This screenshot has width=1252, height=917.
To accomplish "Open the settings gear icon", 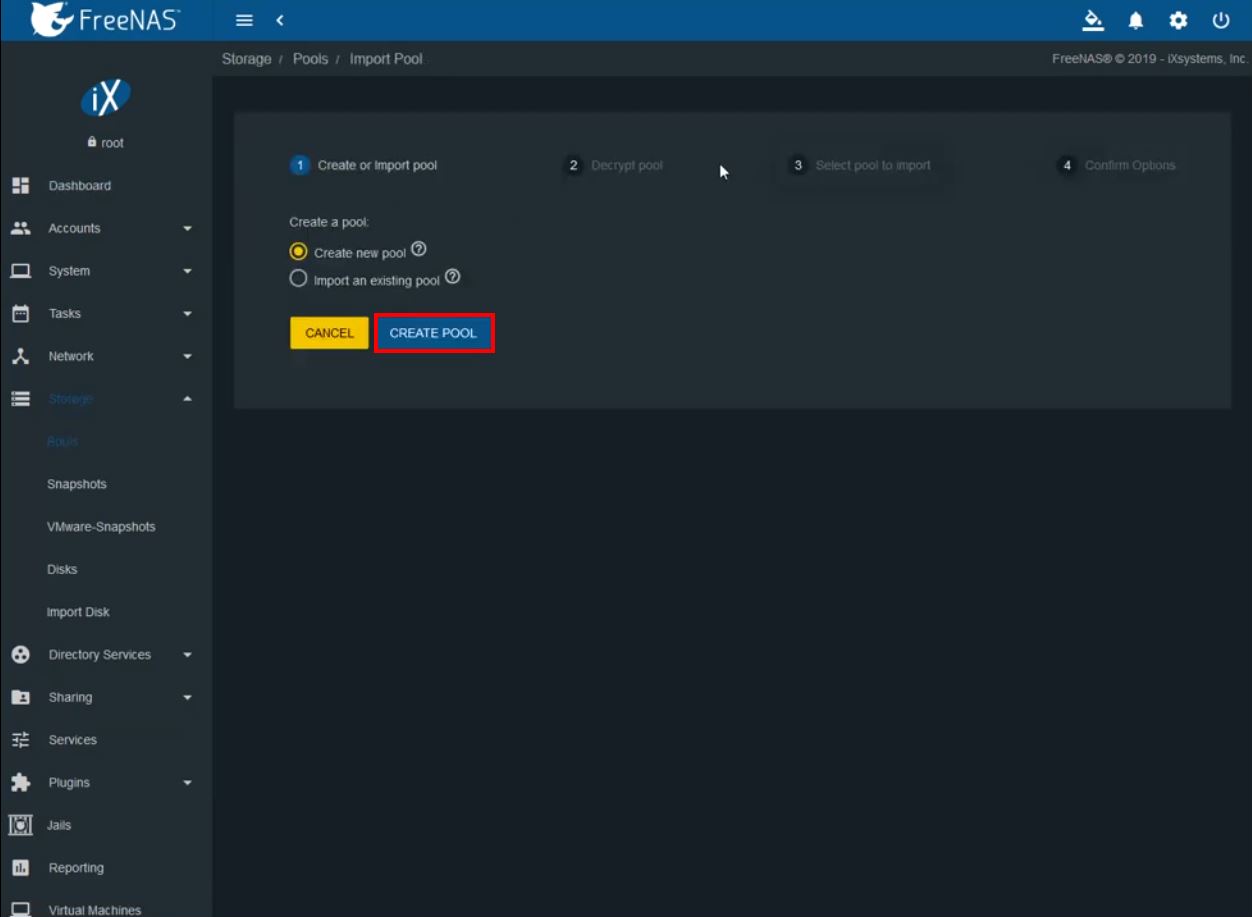I will (x=1178, y=20).
